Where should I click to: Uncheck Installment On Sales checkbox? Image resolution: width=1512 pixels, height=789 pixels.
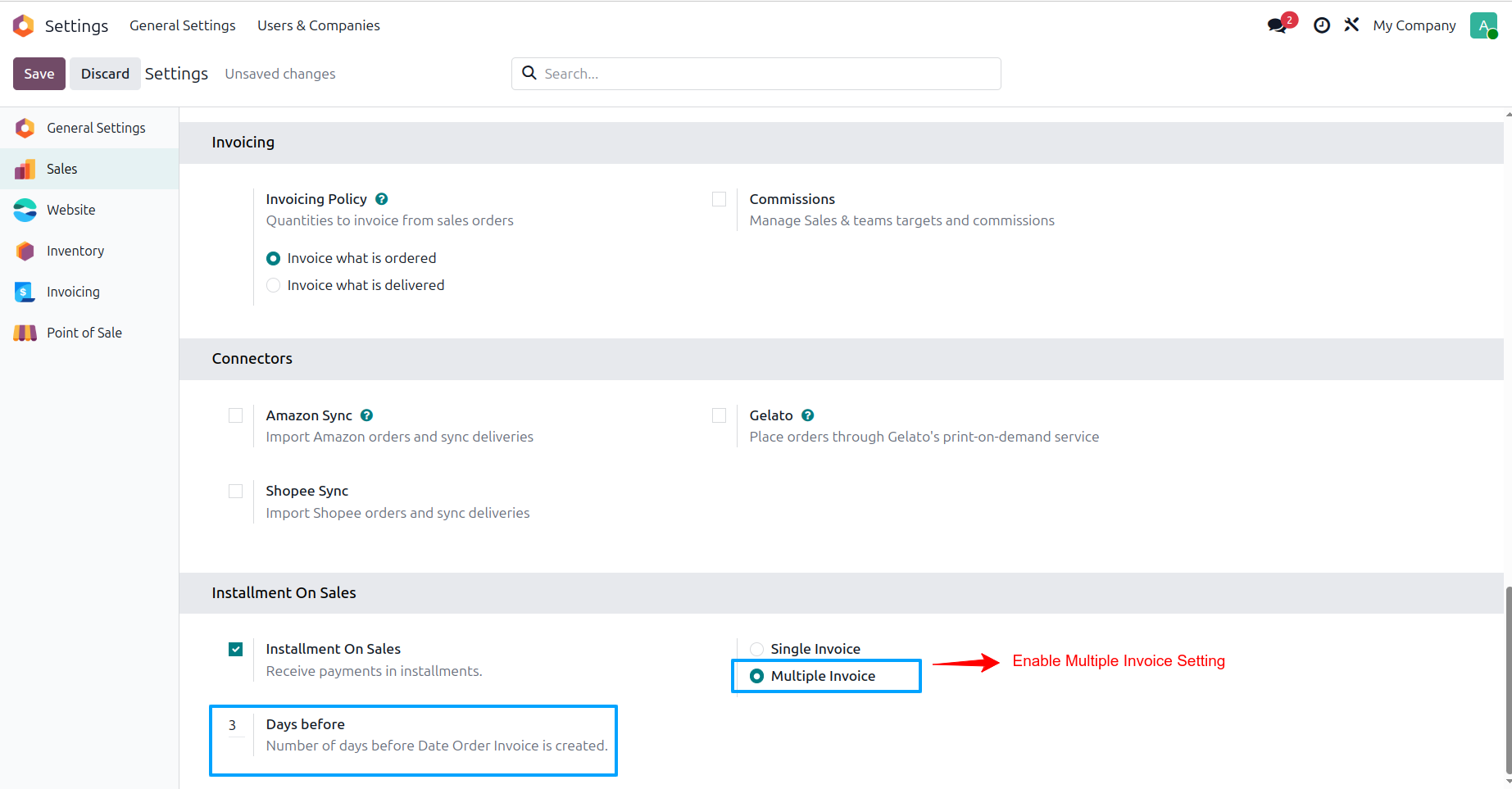(x=235, y=649)
